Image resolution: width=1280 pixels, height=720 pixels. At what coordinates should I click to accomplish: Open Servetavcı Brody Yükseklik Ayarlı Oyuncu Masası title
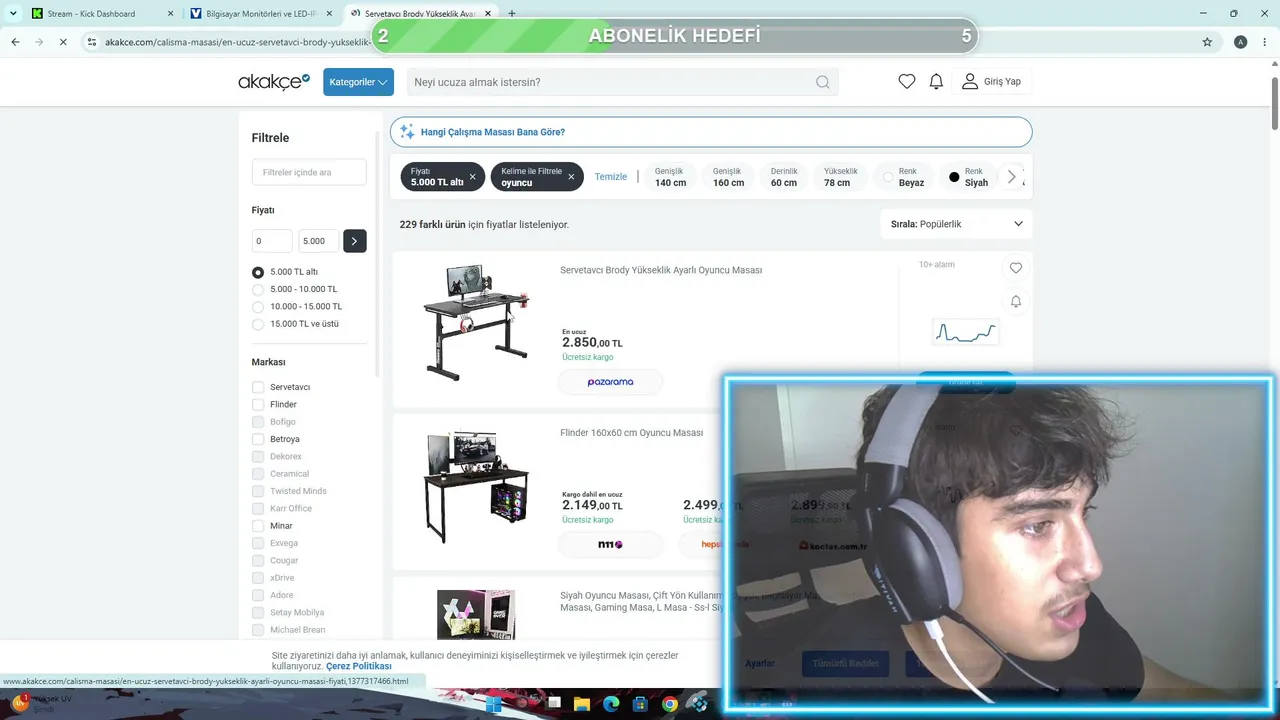pyautogui.click(x=661, y=270)
